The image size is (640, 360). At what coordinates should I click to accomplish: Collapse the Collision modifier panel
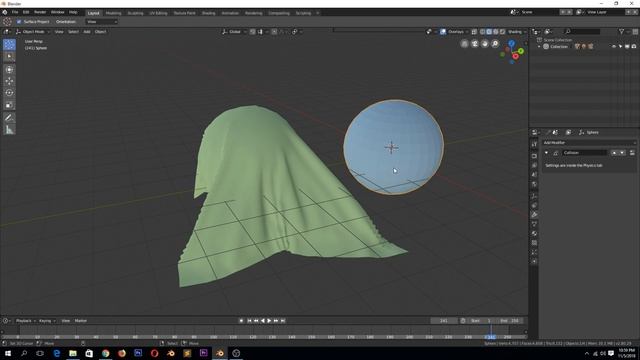pyautogui.click(x=547, y=153)
